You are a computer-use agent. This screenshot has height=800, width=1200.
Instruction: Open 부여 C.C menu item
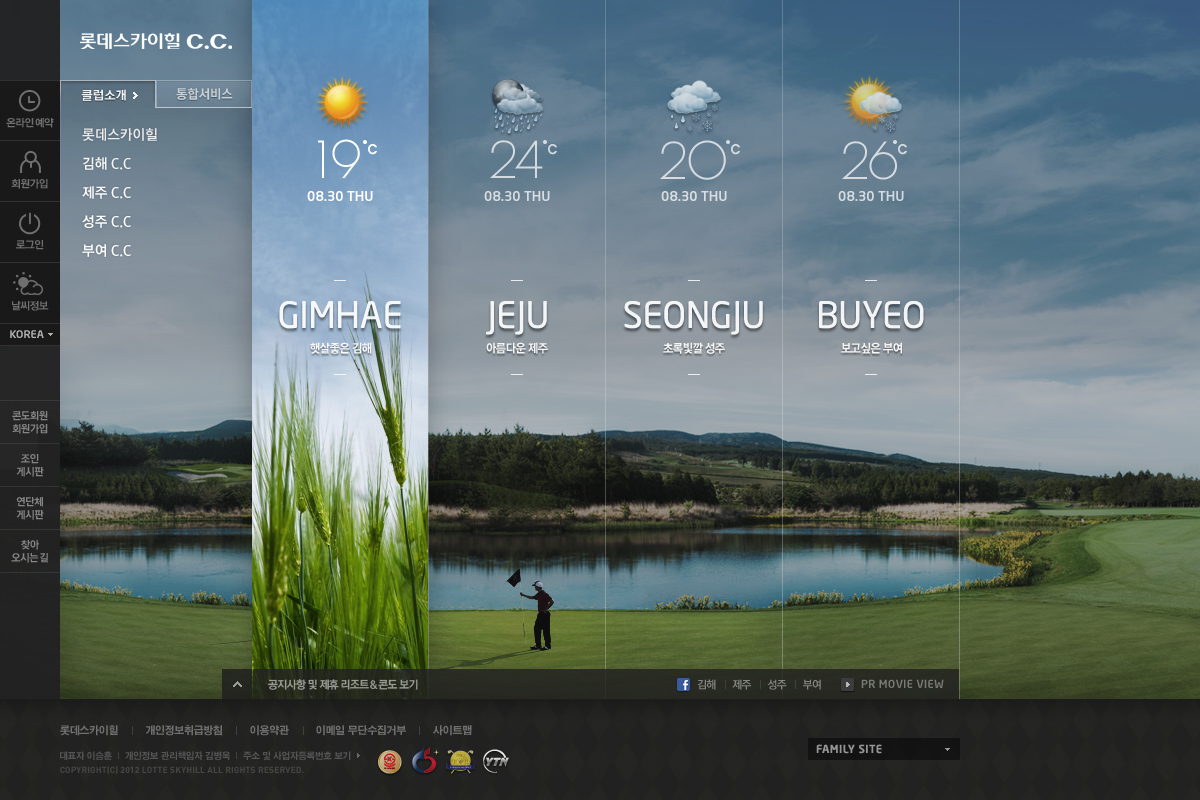(107, 251)
